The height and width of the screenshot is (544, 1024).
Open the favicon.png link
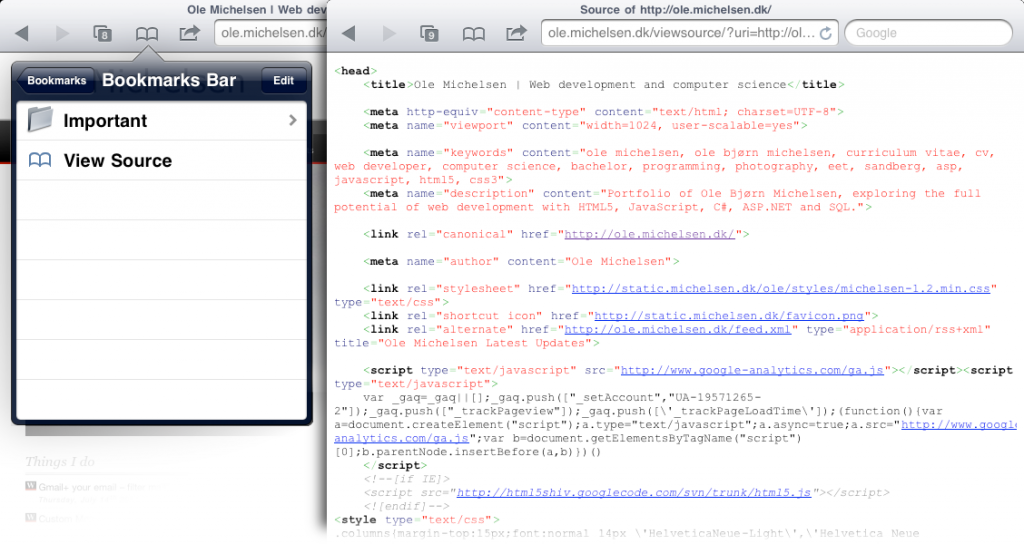click(729, 316)
